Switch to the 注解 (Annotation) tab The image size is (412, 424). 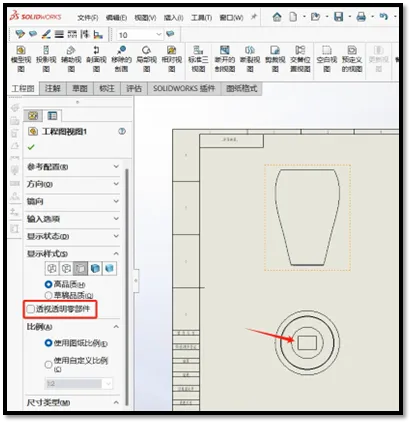pos(53,88)
